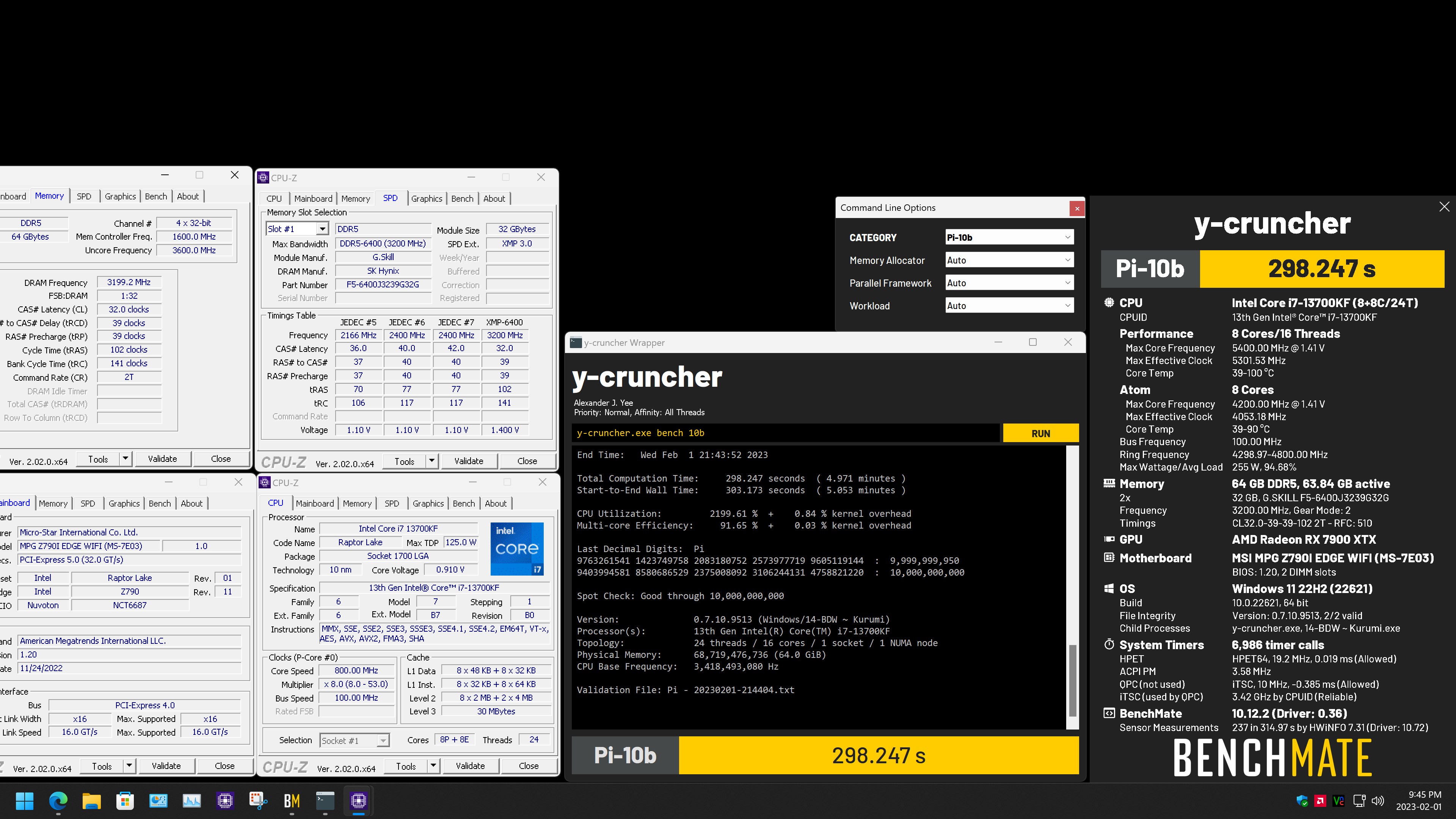Open AMD Software tray icon

pyautogui.click(x=1320, y=800)
